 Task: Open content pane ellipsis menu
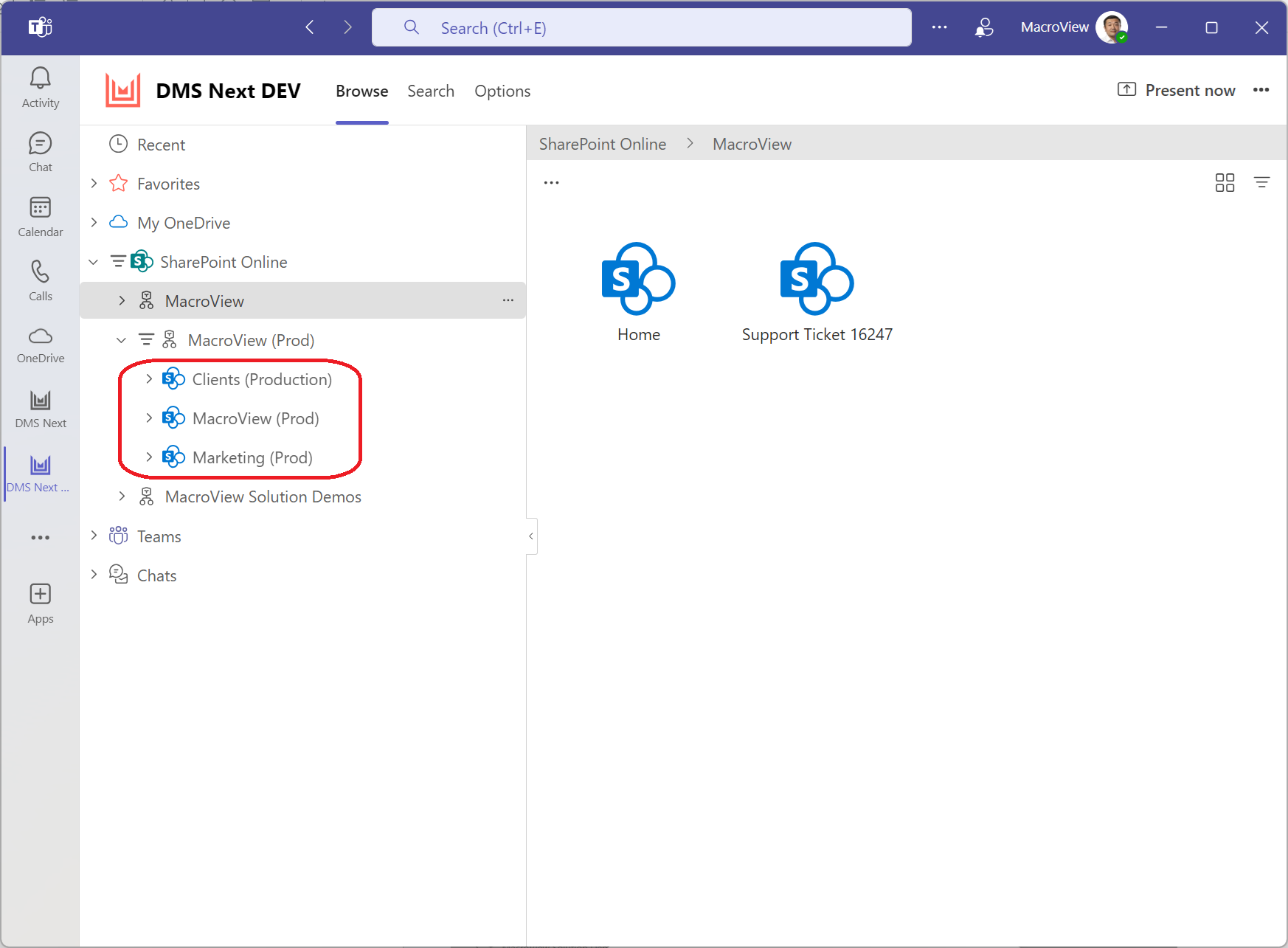click(x=552, y=182)
